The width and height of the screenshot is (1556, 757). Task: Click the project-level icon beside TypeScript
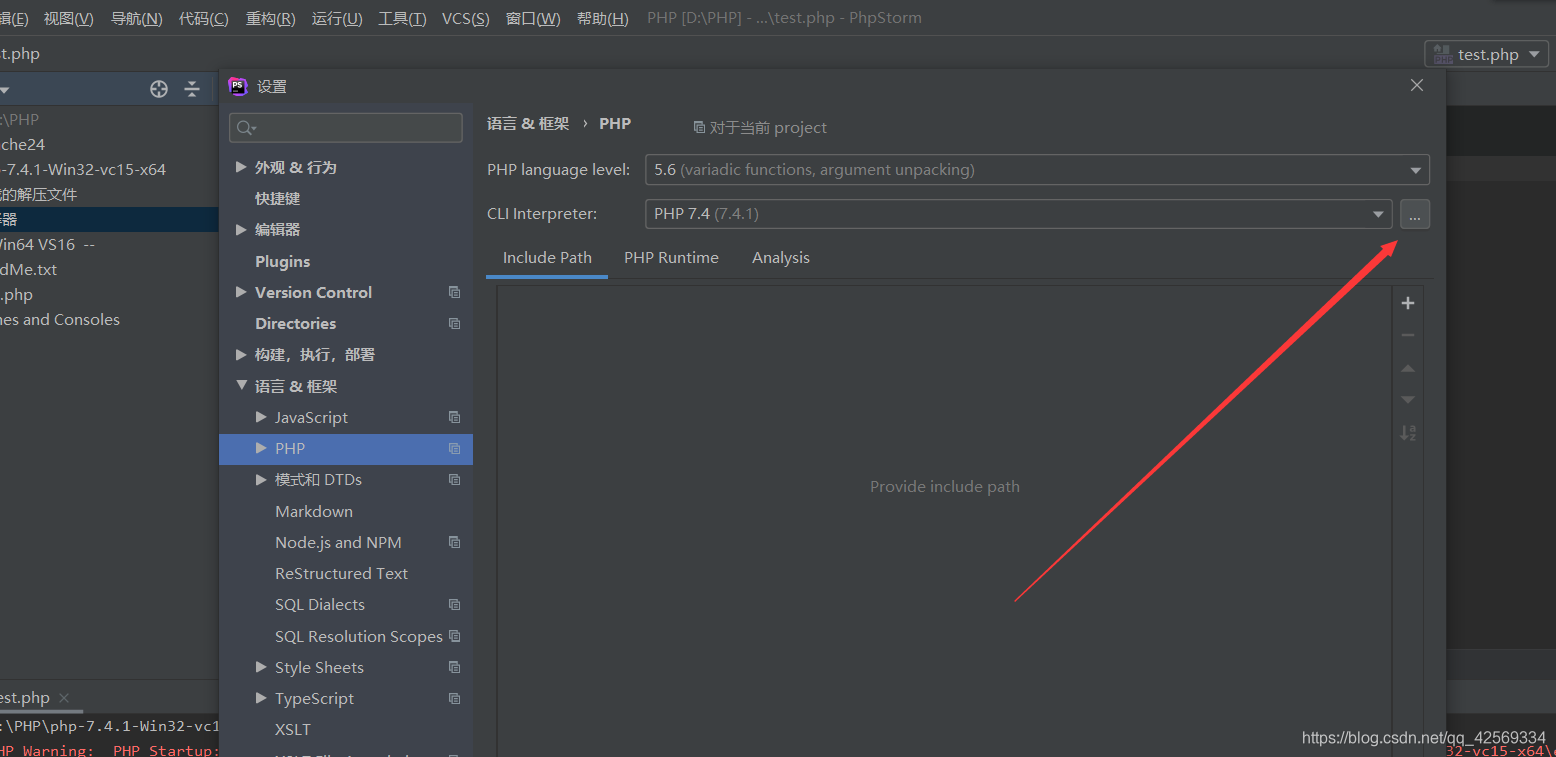click(455, 698)
